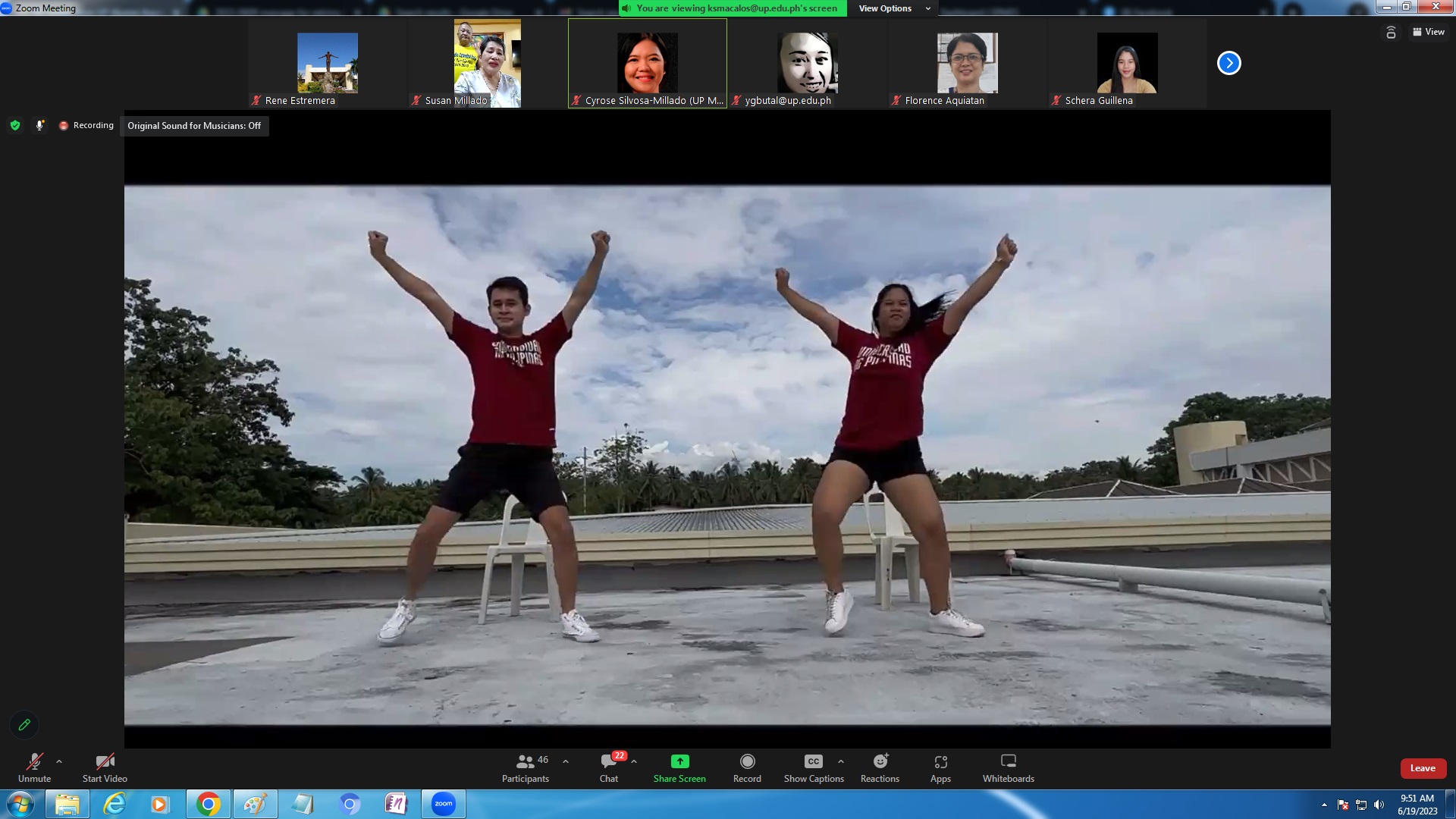This screenshot has height=819, width=1456.
Task: Turn on camera with Start Video
Action: [105, 767]
